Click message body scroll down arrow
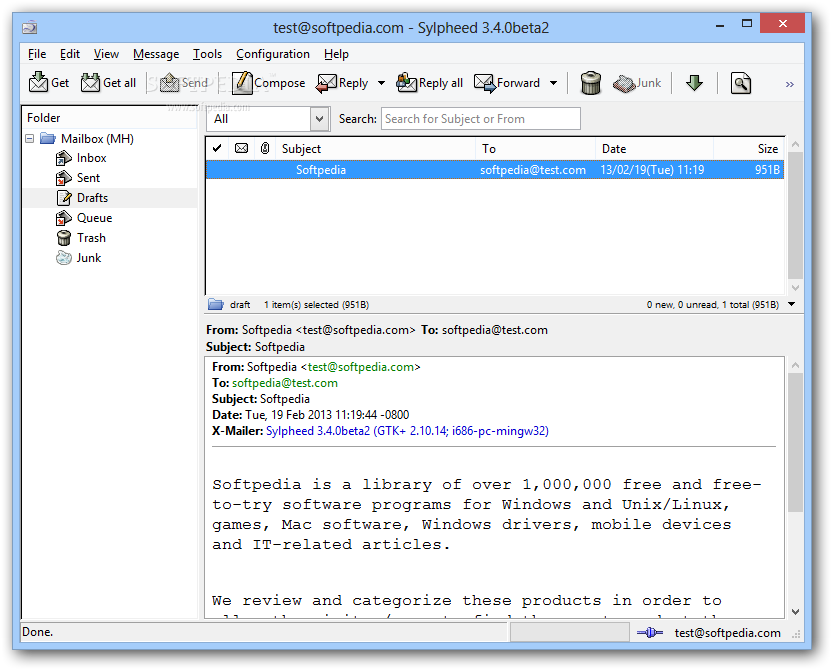 [795, 612]
